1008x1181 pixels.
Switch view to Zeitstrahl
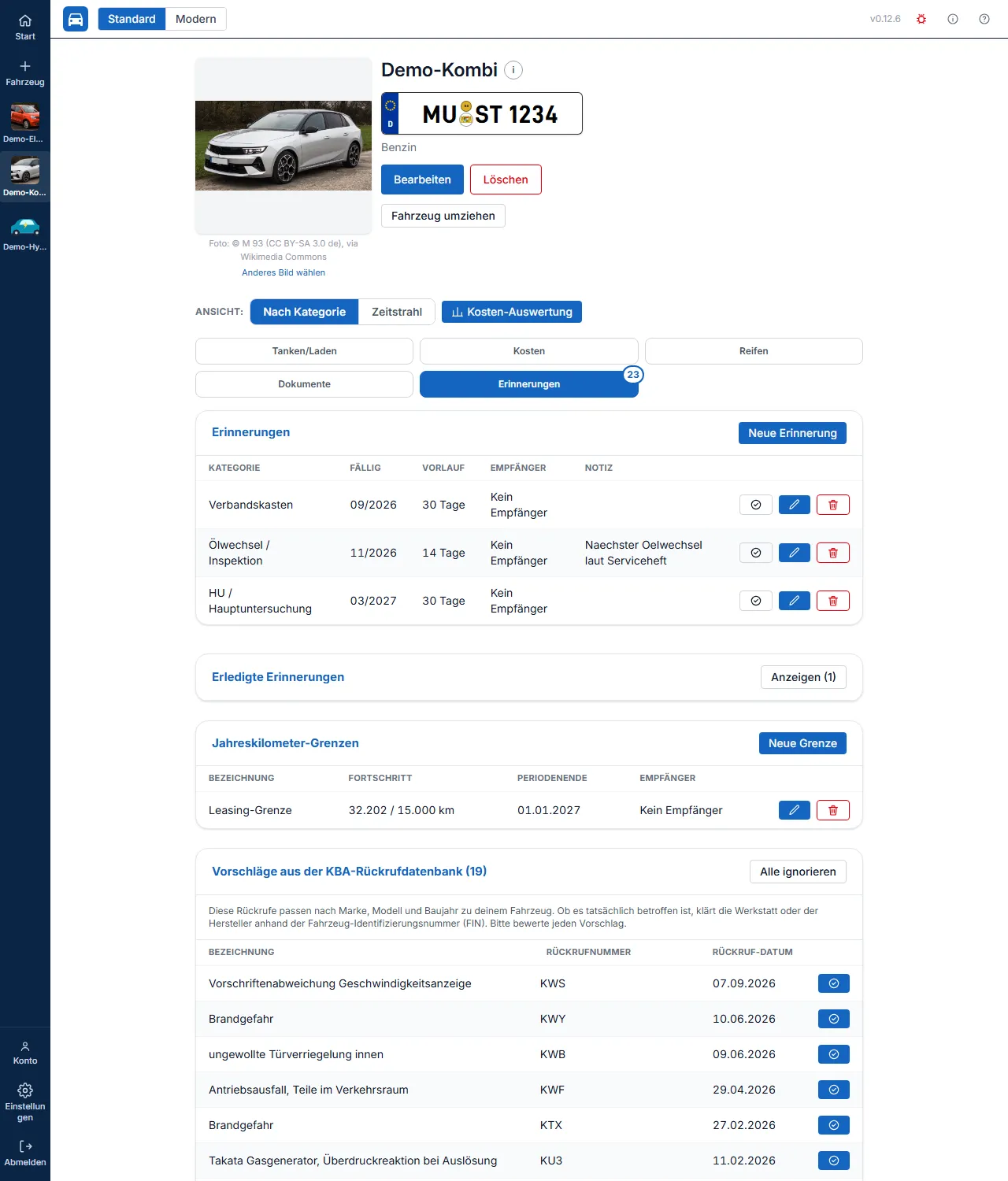click(x=397, y=312)
